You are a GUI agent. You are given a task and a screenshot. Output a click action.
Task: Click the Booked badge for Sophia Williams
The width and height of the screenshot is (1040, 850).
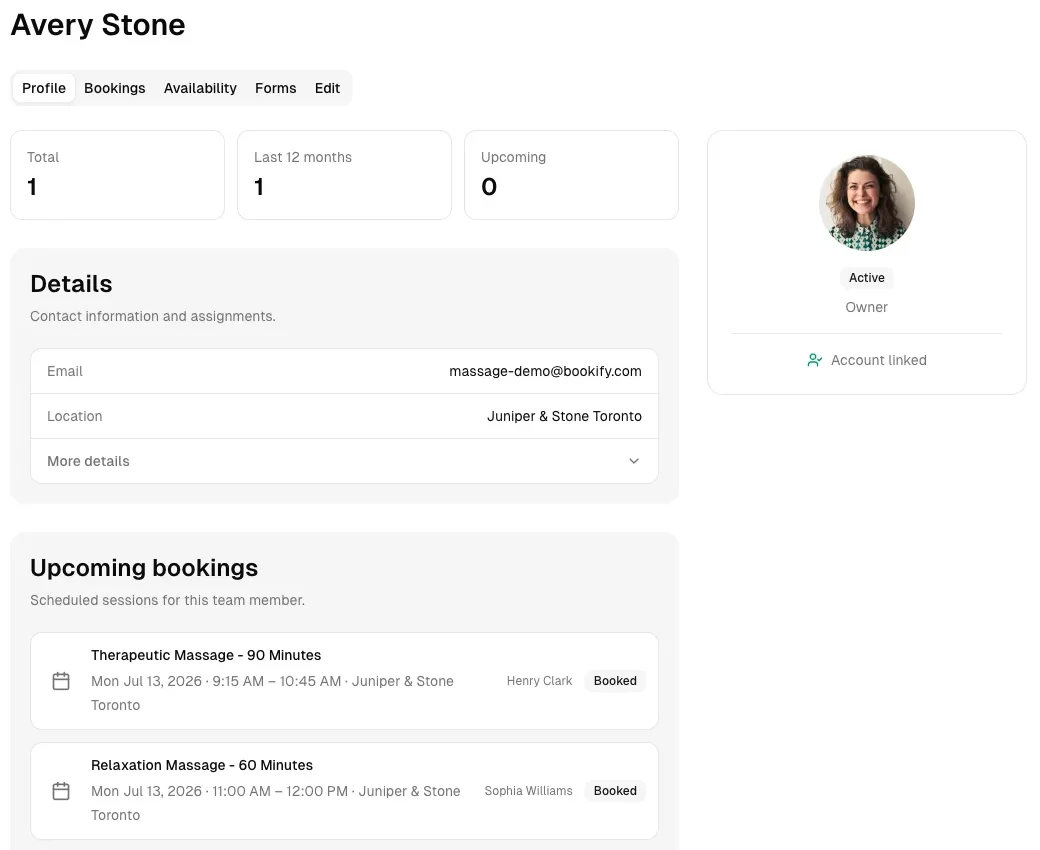pyautogui.click(x=615, y=791)
